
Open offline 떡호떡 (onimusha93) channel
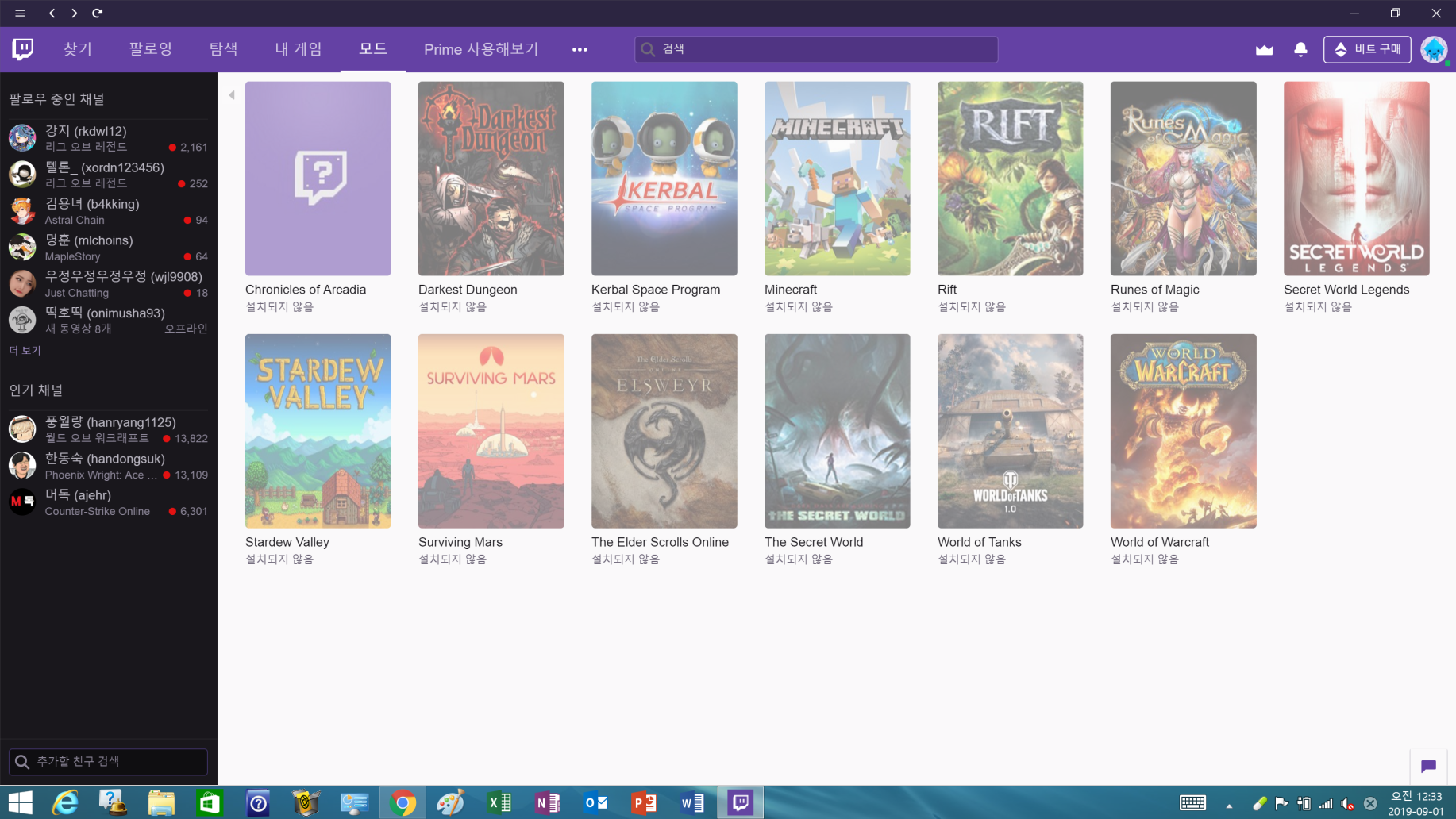pyautogui.click(x=109, y=321)
